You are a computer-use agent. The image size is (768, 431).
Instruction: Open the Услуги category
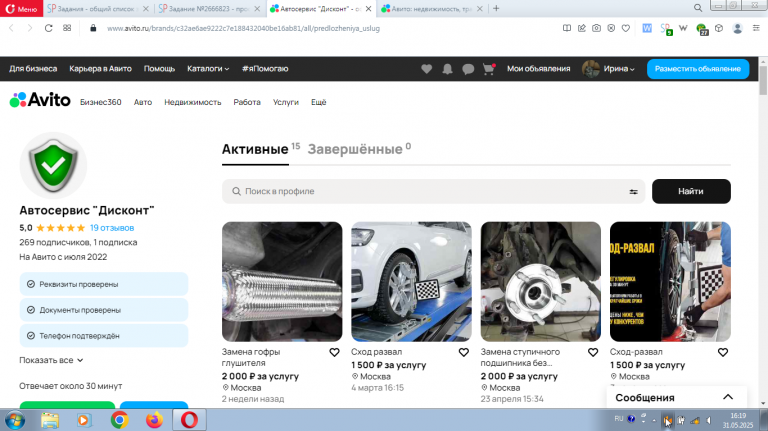click(286, 102)
